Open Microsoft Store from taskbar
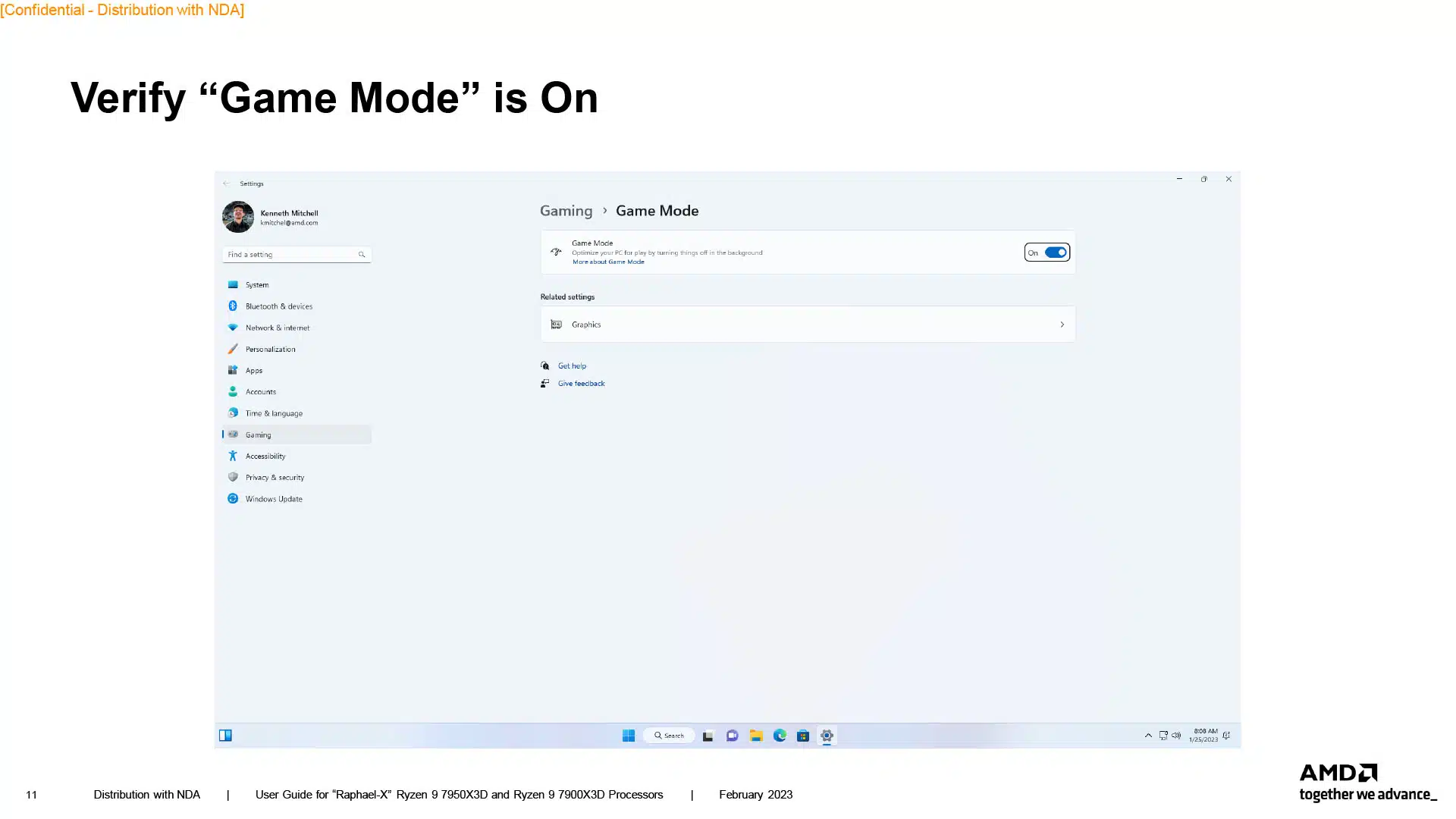The width and height of the screenshot is (1456, 819). pyautogui.click(x=803, y=736)
